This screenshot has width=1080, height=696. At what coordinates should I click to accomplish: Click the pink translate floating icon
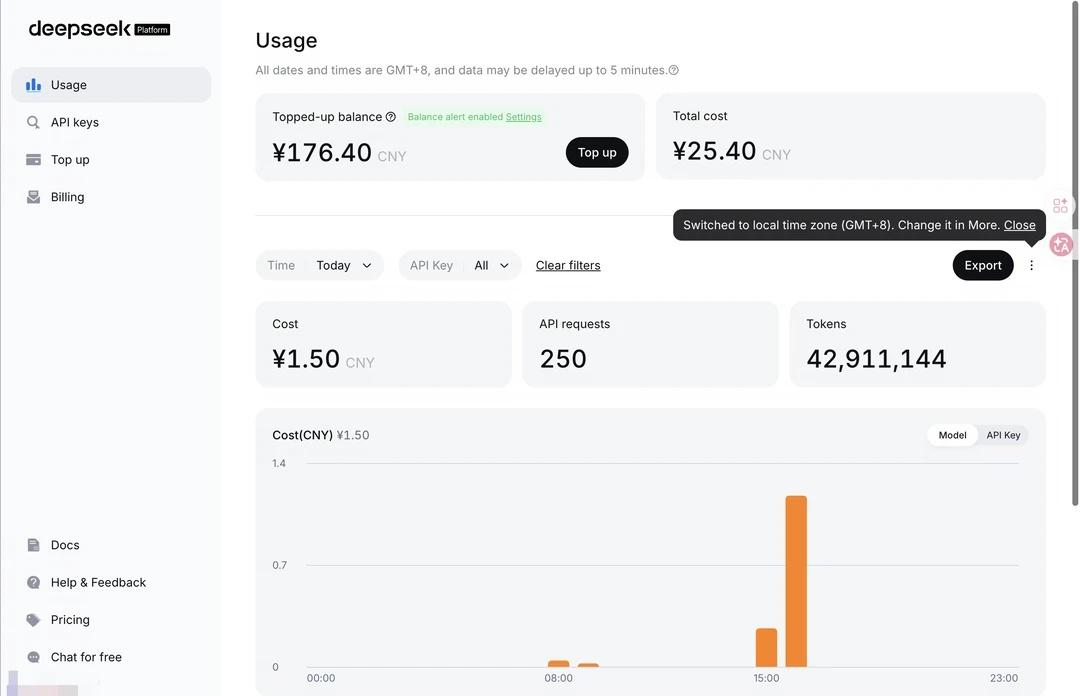tap(1061, 244)
